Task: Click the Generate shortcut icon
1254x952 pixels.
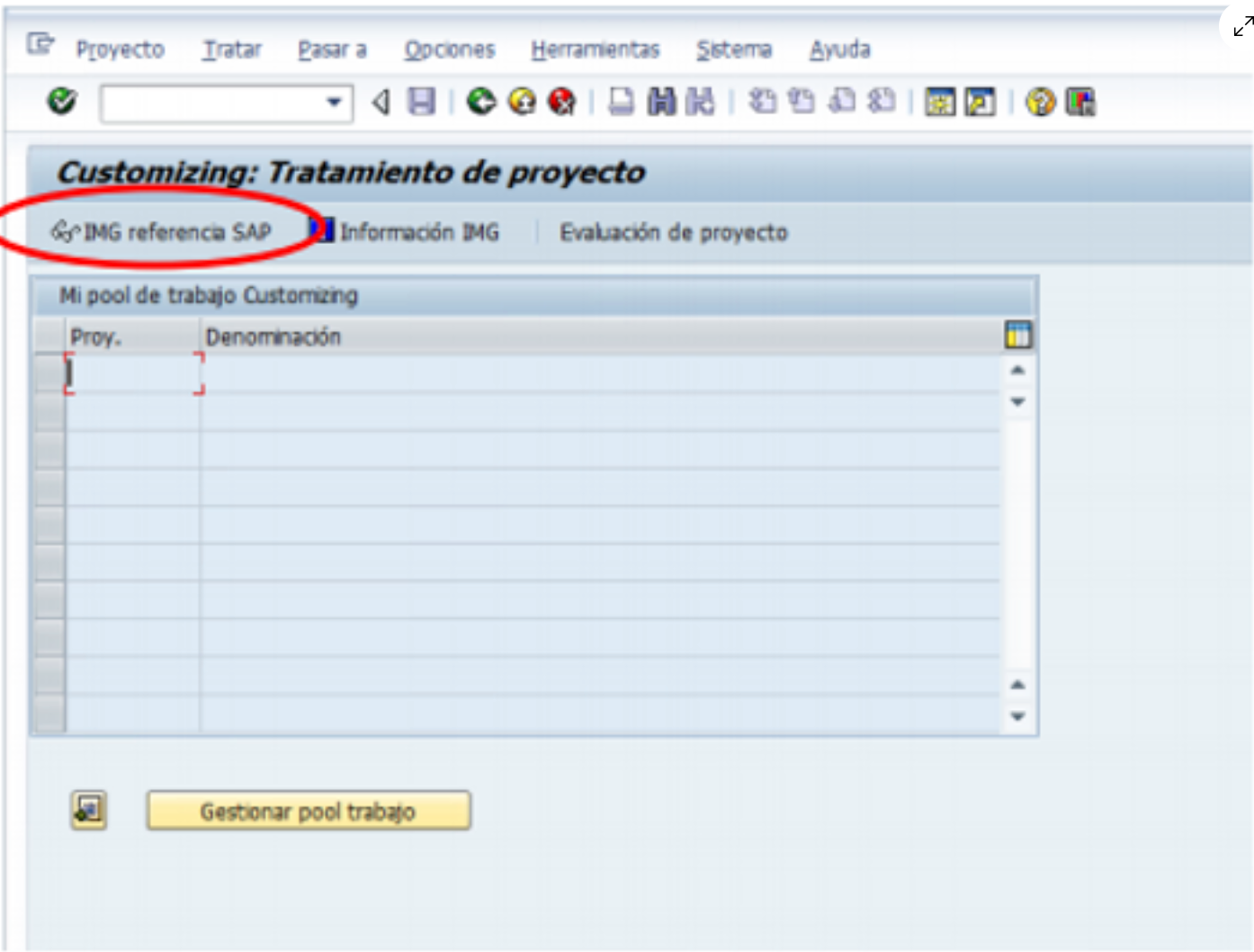Action: click(980, 103)
